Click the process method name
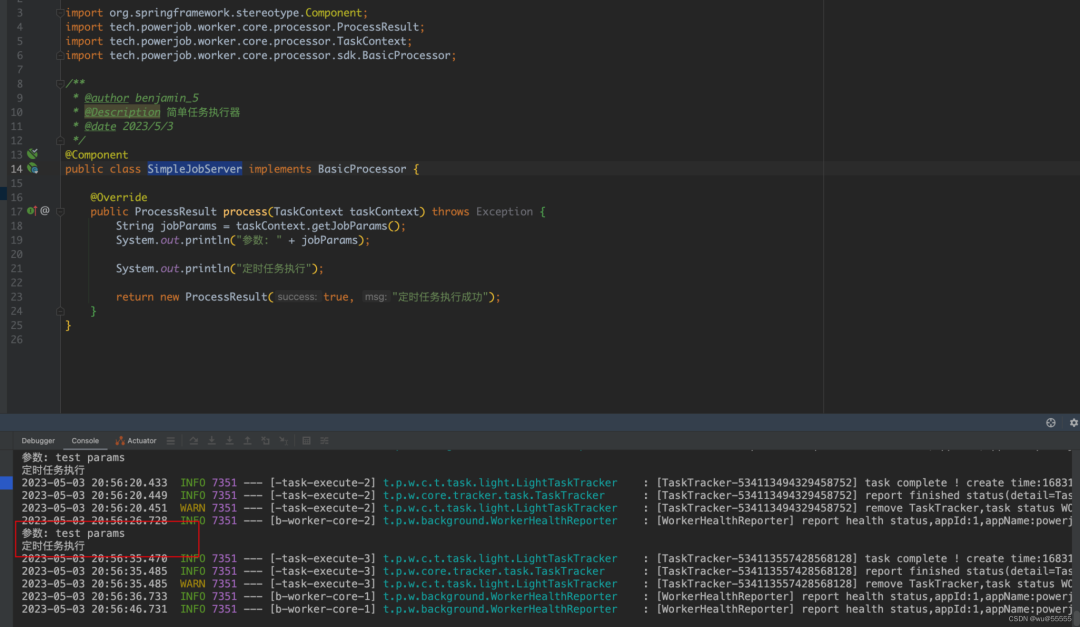This screenshot has height=627, width=1080. pos(245,212)
